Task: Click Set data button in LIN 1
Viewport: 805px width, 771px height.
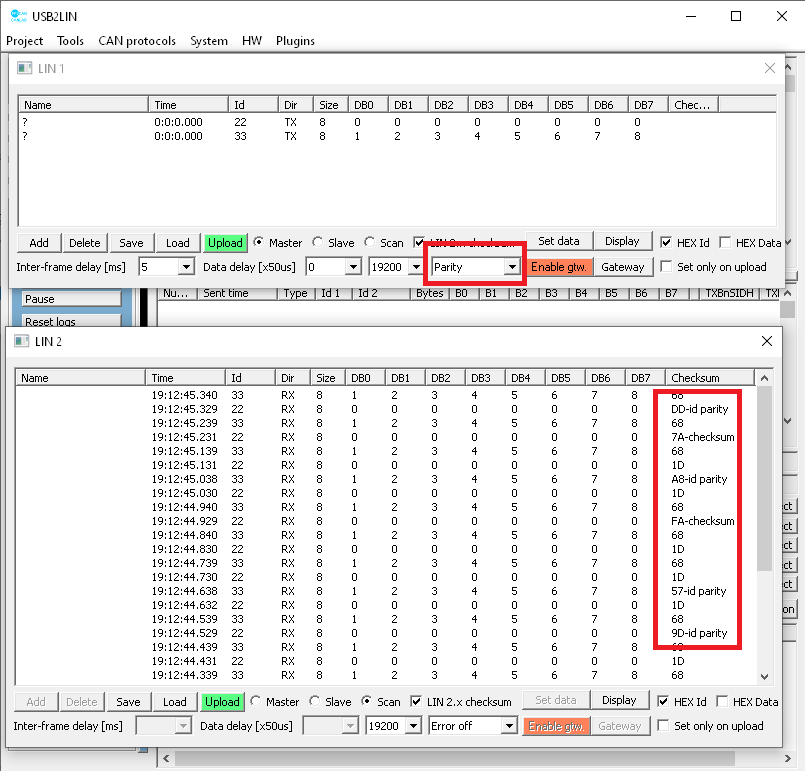Action: [x=559, y=241]
